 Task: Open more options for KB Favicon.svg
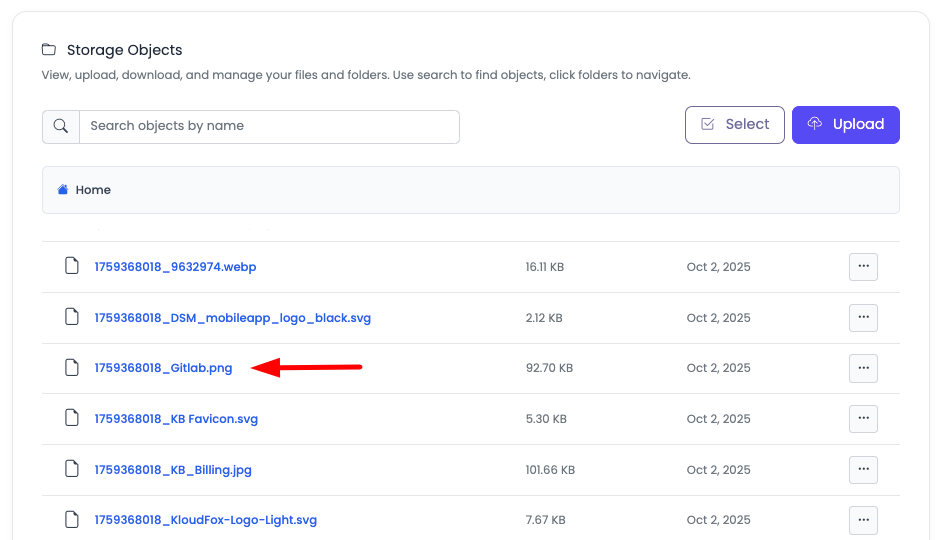863,419
